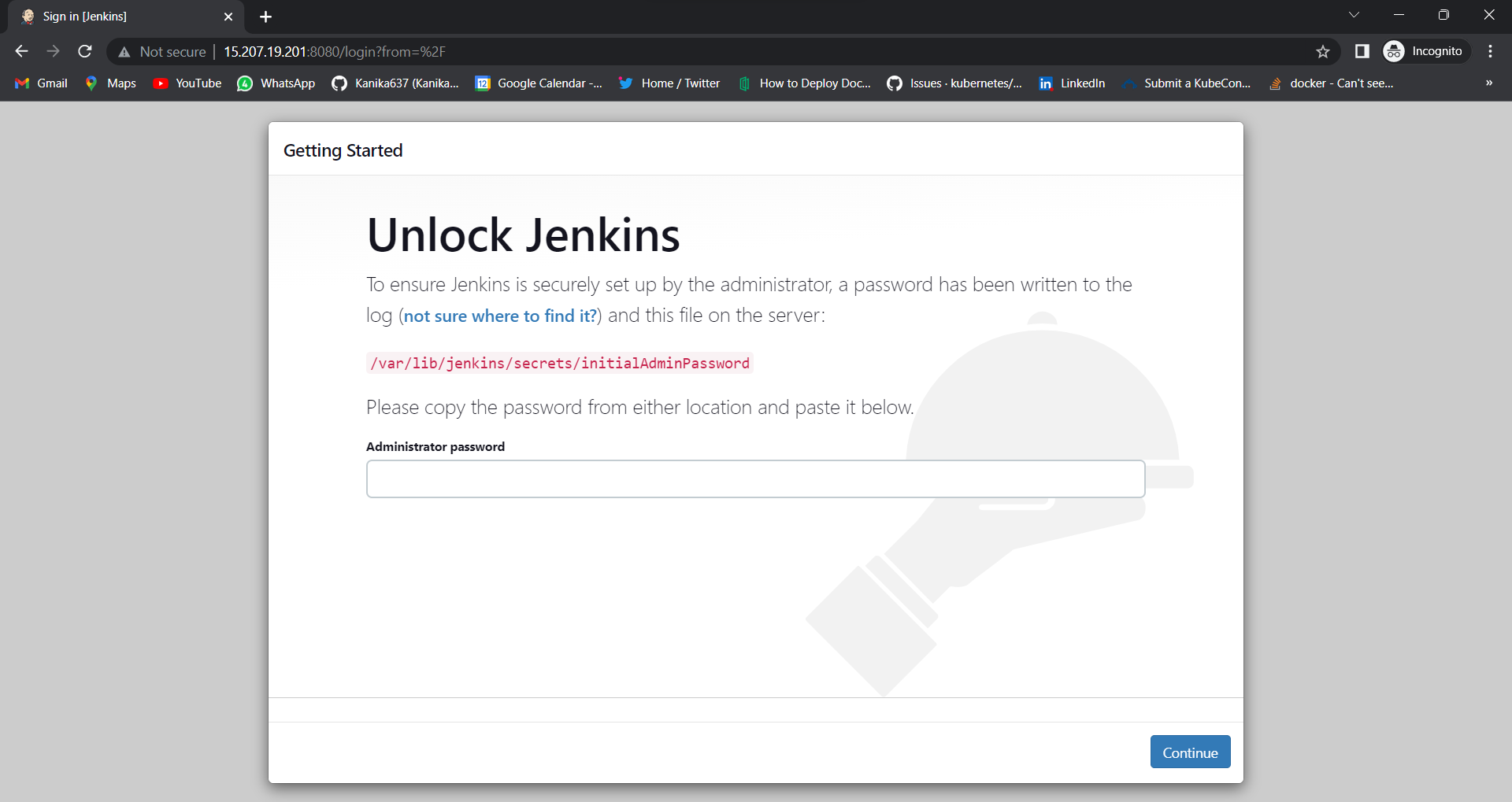Reload the Jenkins login page

[85, 51]
